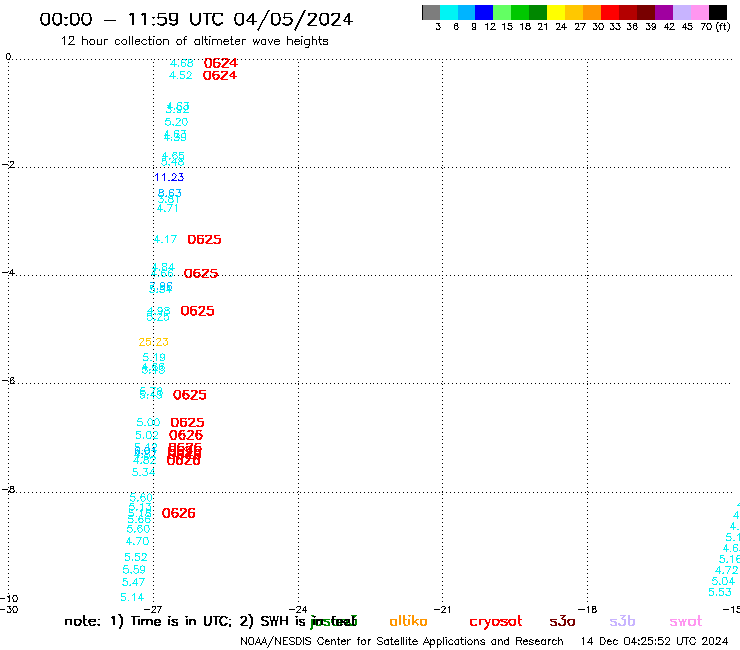740x650 pixels.
Task: Click the yellow 25.23 wave height value
Action: [x=153, y=342]
